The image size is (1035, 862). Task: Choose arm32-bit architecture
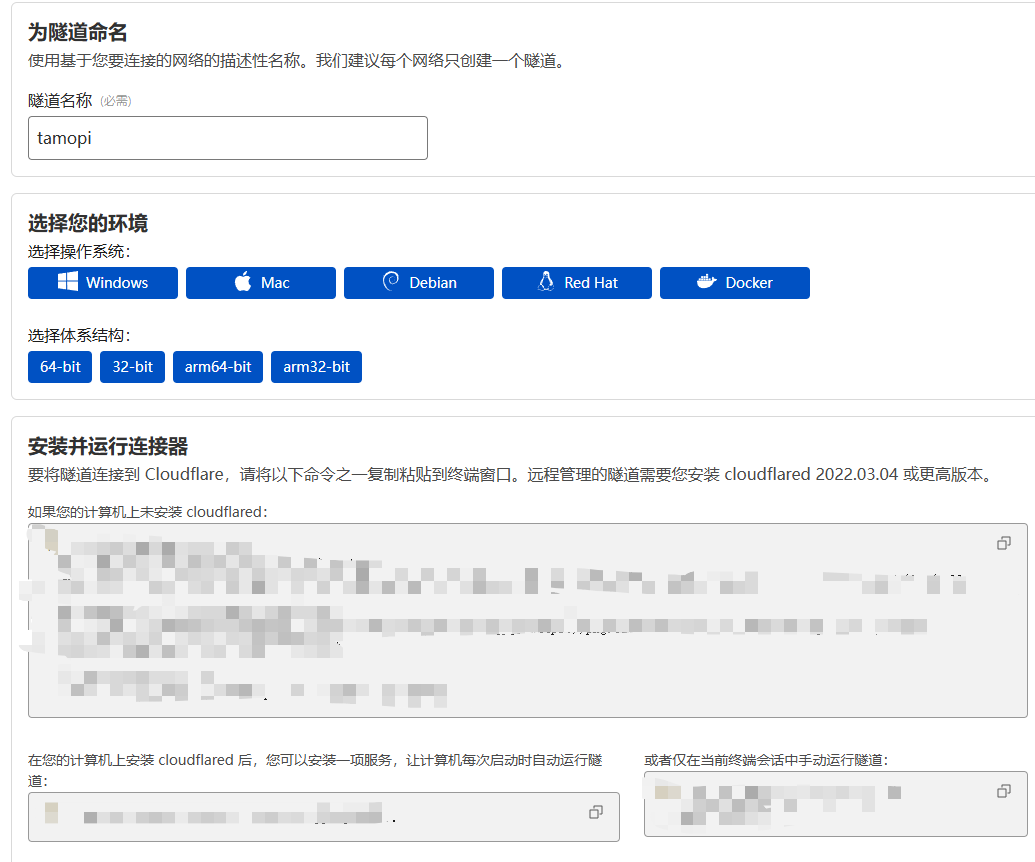pos(316,367)
